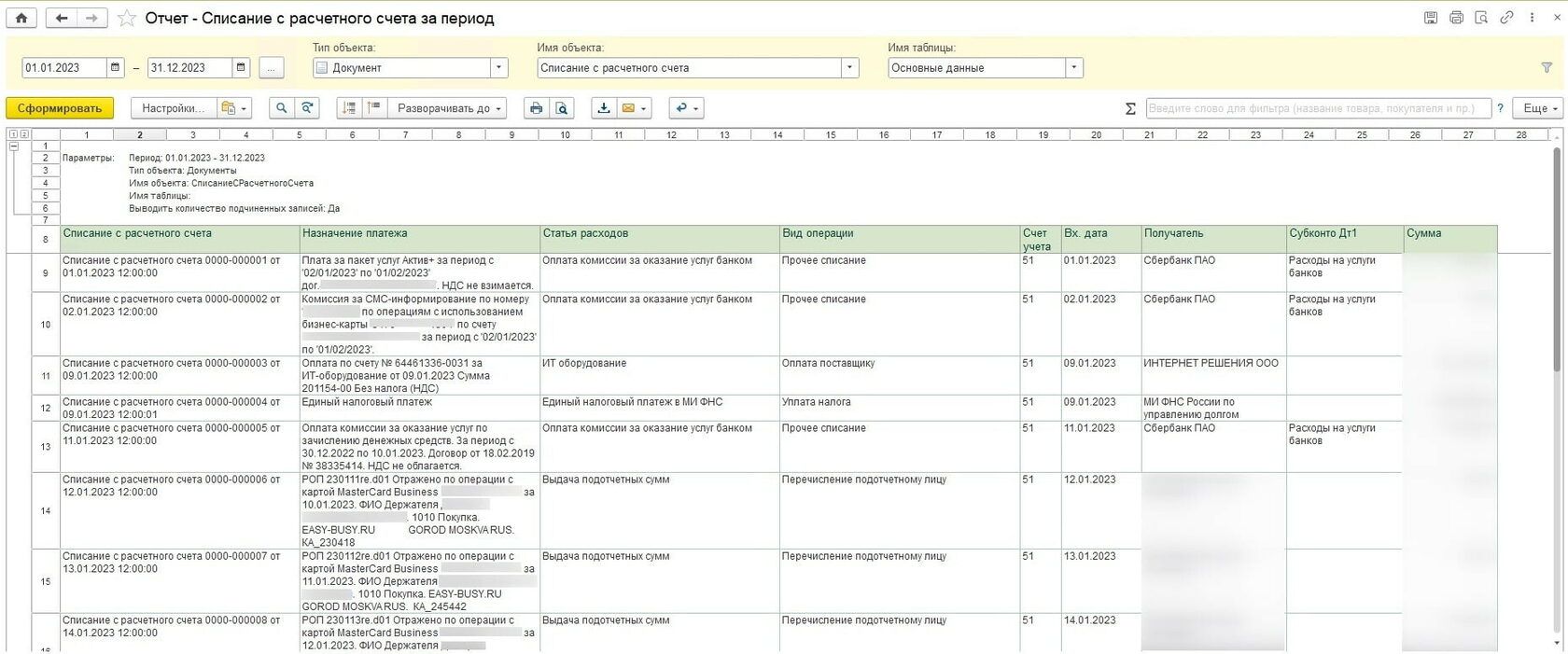The height and width of the screenshot is (654, 1568).
Task: Click the funnel filter icon on right
Action: coord(1547,67)
